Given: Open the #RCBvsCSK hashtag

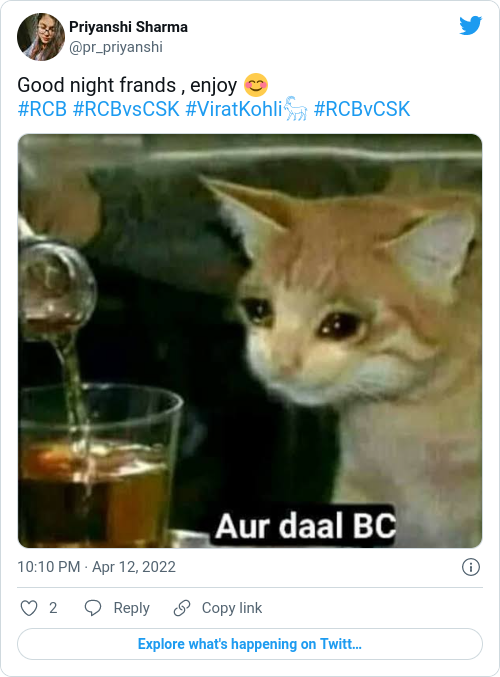Looking at the screenshot, I should coord(126,109).
